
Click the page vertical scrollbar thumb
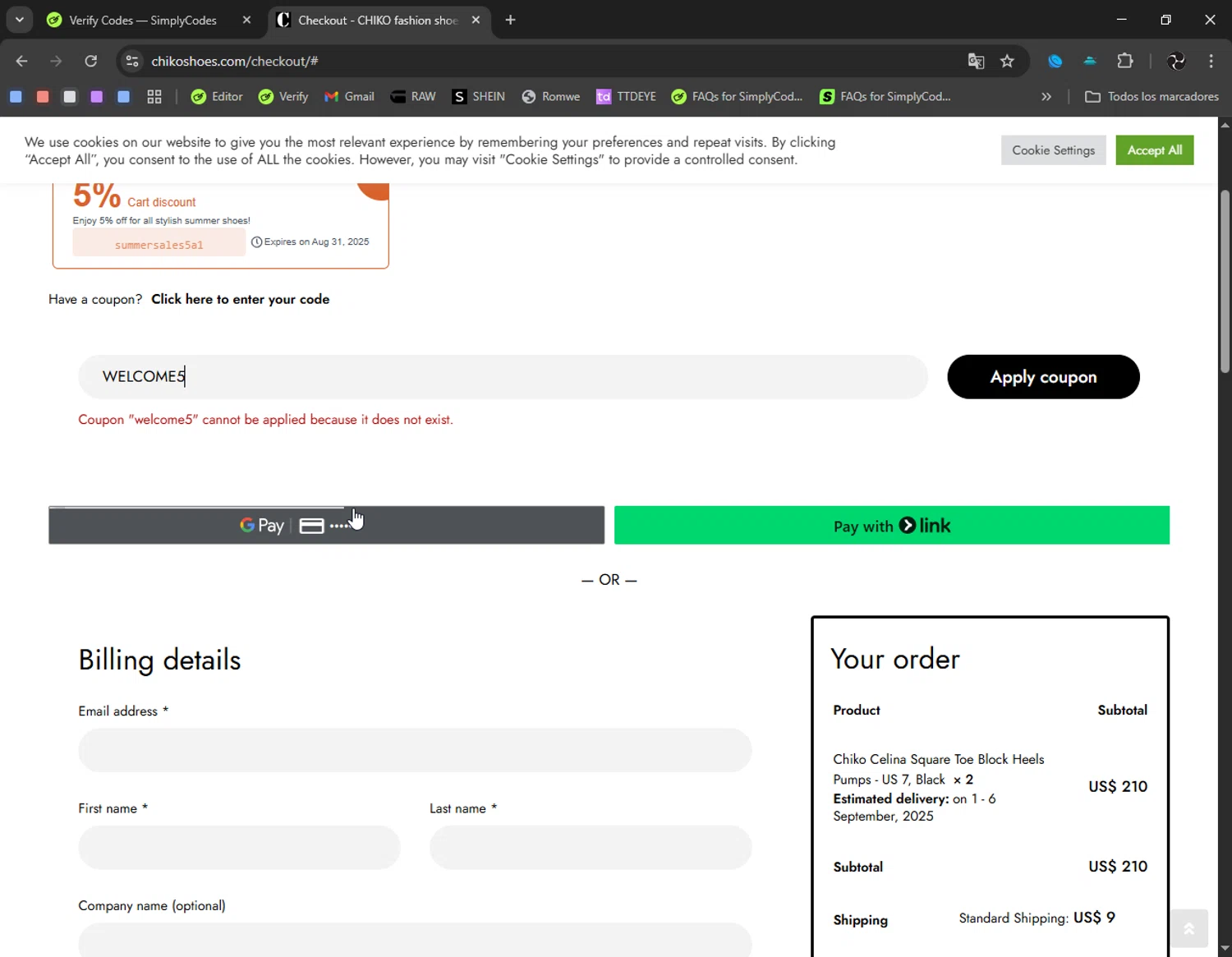pos(1225,281)
